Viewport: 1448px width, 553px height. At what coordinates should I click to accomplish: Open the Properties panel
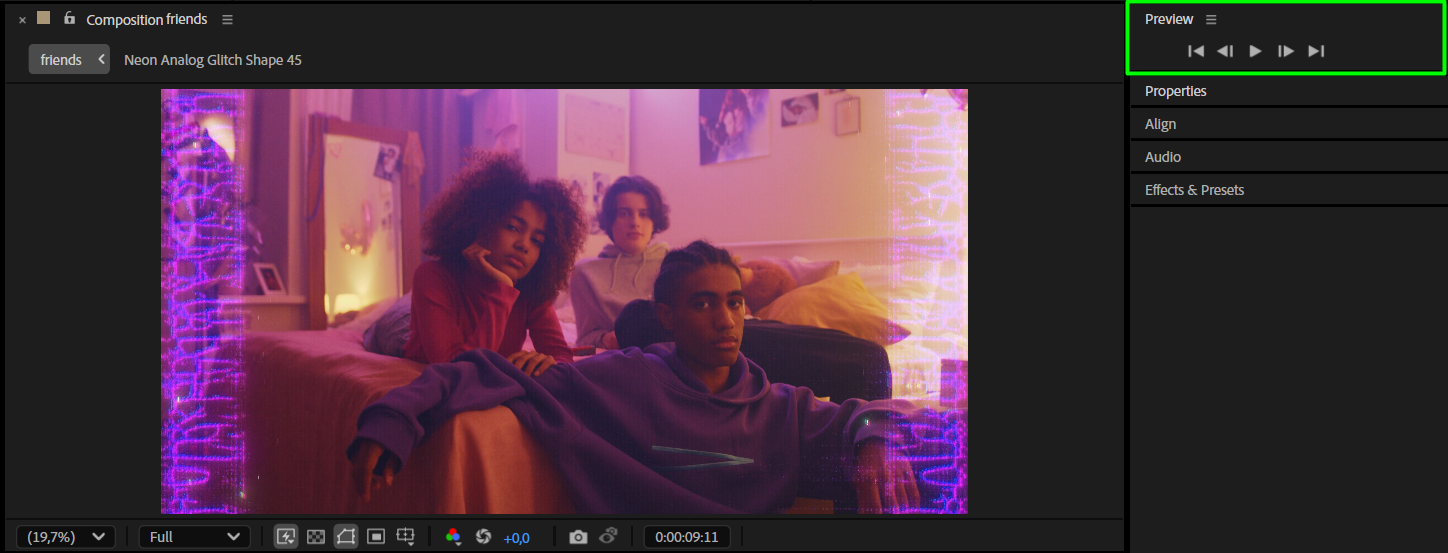pos(1175,91)
